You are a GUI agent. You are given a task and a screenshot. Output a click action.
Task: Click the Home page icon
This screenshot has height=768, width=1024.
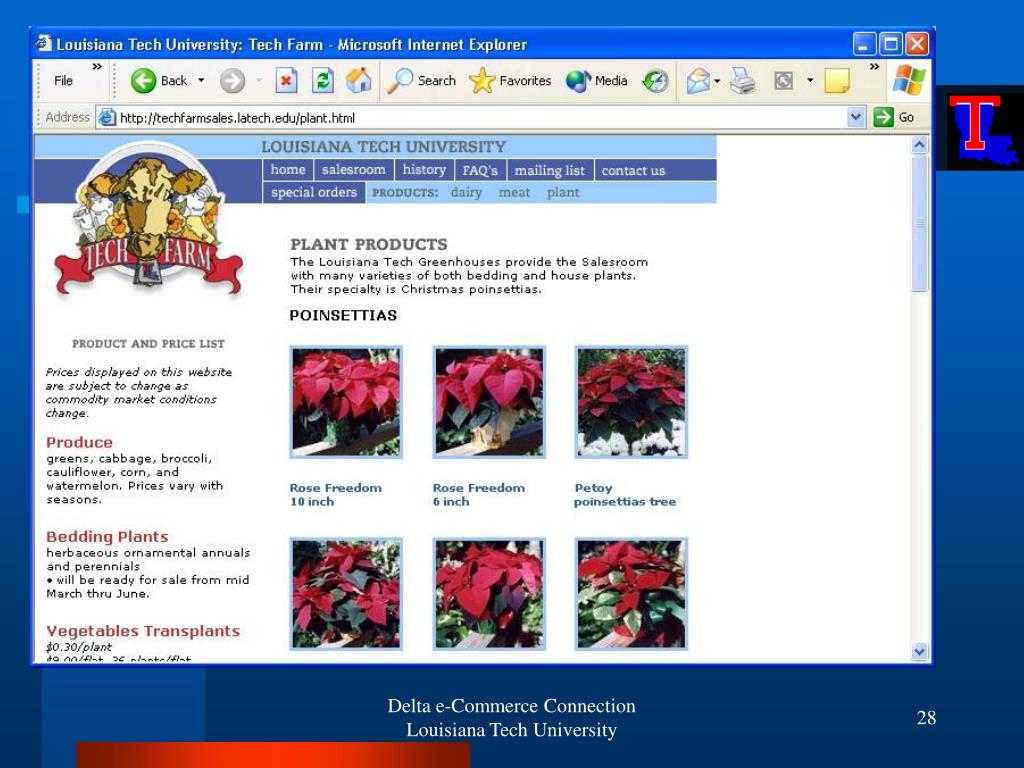359,80
